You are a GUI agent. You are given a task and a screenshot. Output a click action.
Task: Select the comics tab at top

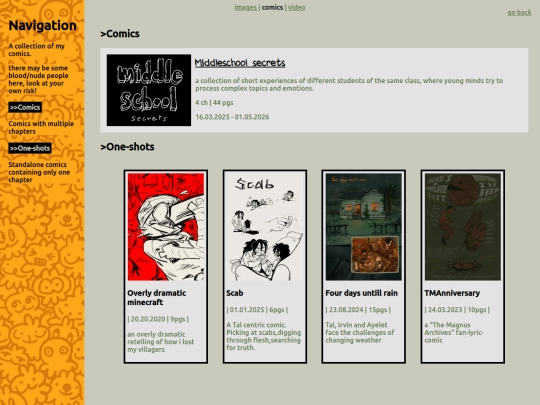[x=272, y=7]
